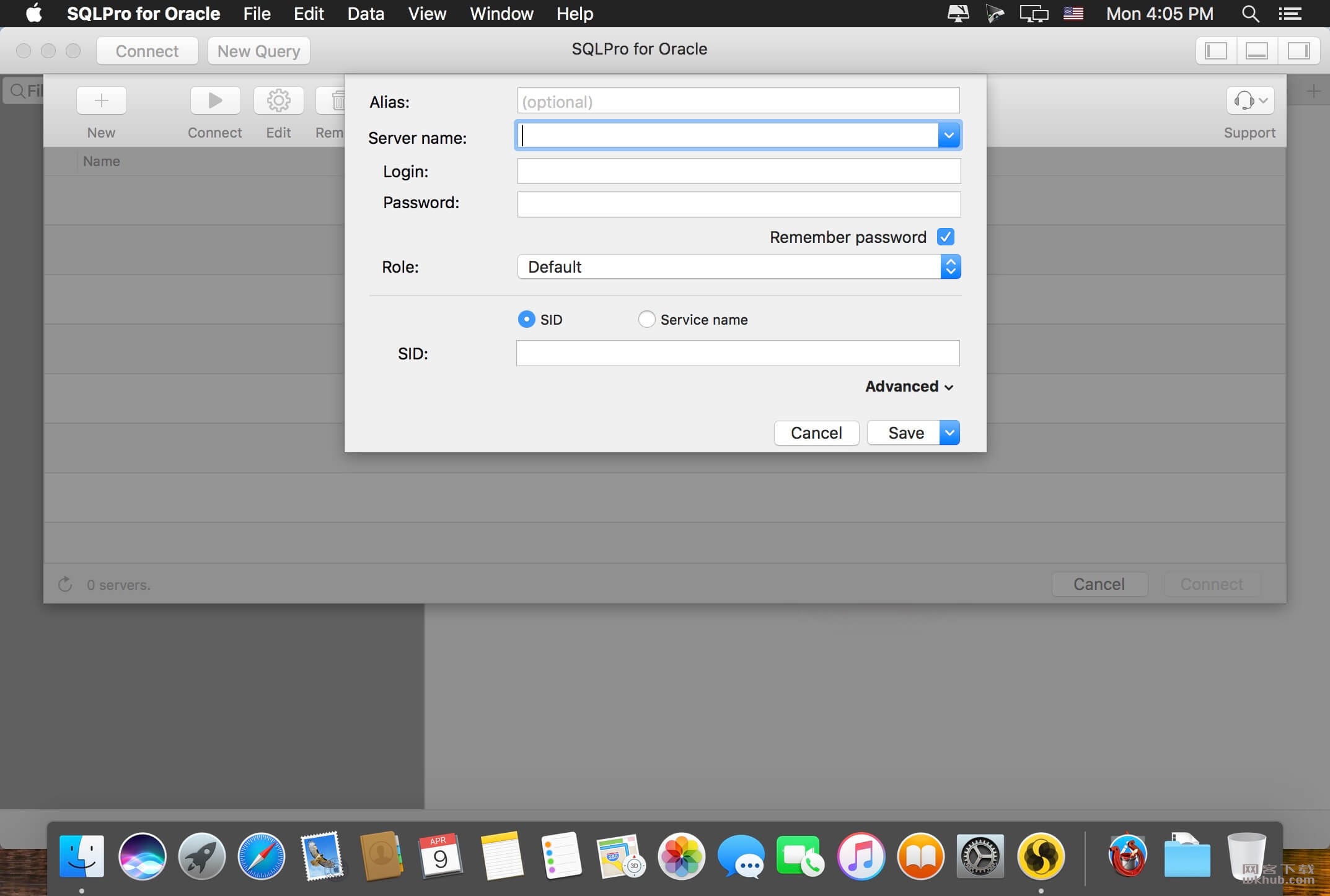This screenshot has width=1330, height=896.
Task: Toggle the left sidebar panel icon
Action: [x=1216, y=51]
